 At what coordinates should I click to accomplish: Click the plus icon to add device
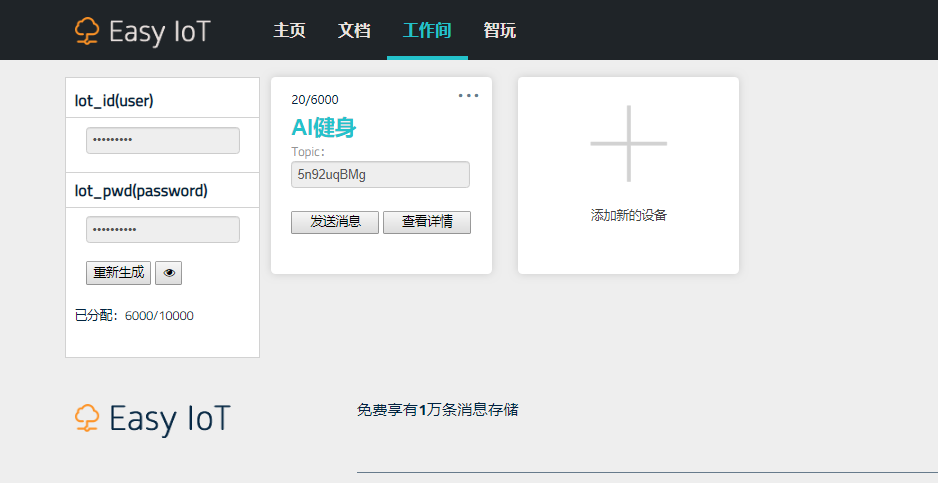point(629,144)
